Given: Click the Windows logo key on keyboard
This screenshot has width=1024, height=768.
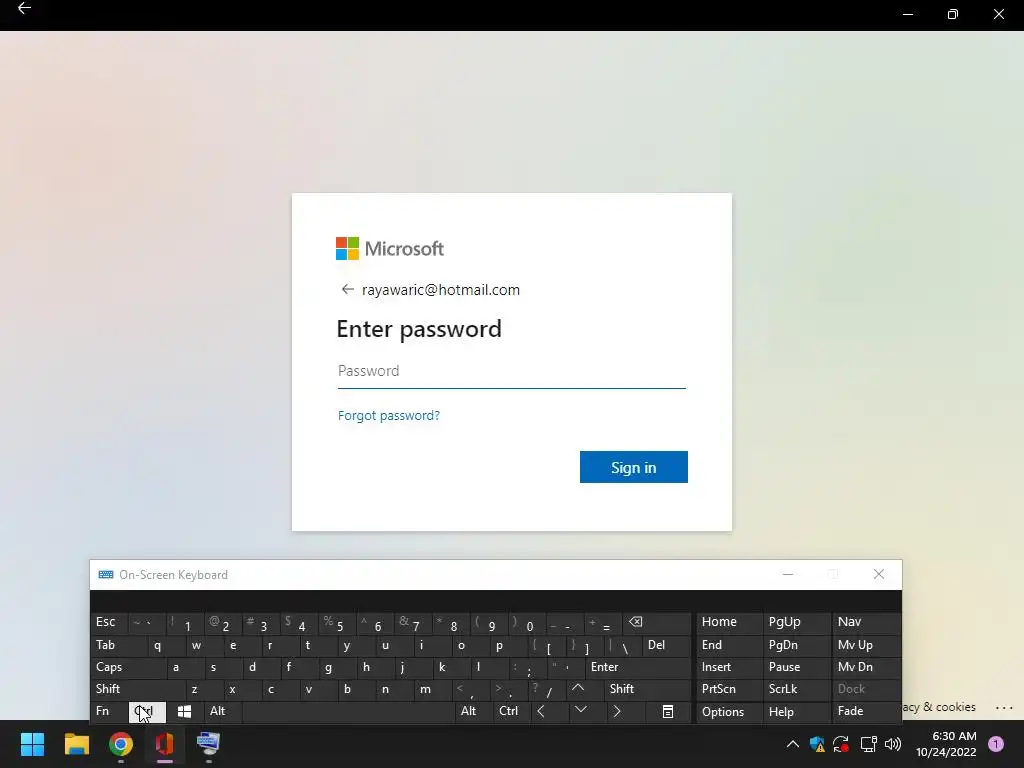Looking at the screenshot, I should [x=184, y=711].
